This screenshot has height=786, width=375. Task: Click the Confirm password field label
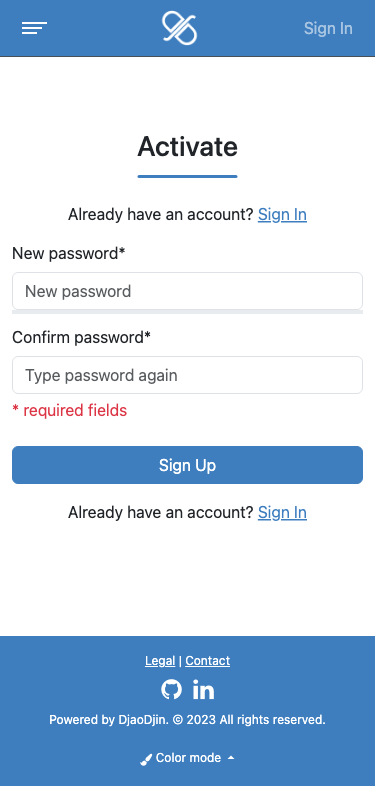81,337
